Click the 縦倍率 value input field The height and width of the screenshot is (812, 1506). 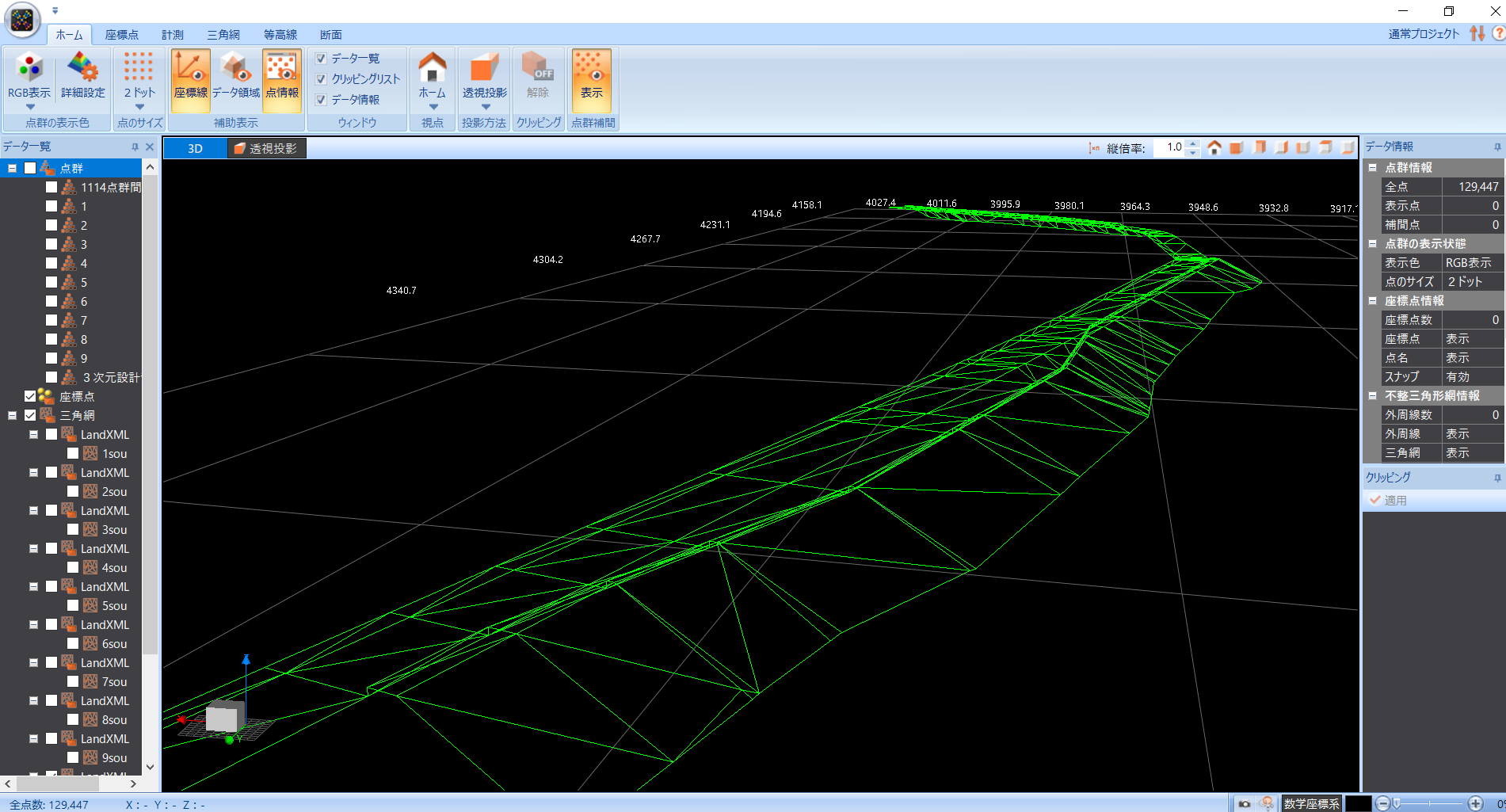(x=1169, y=148)
